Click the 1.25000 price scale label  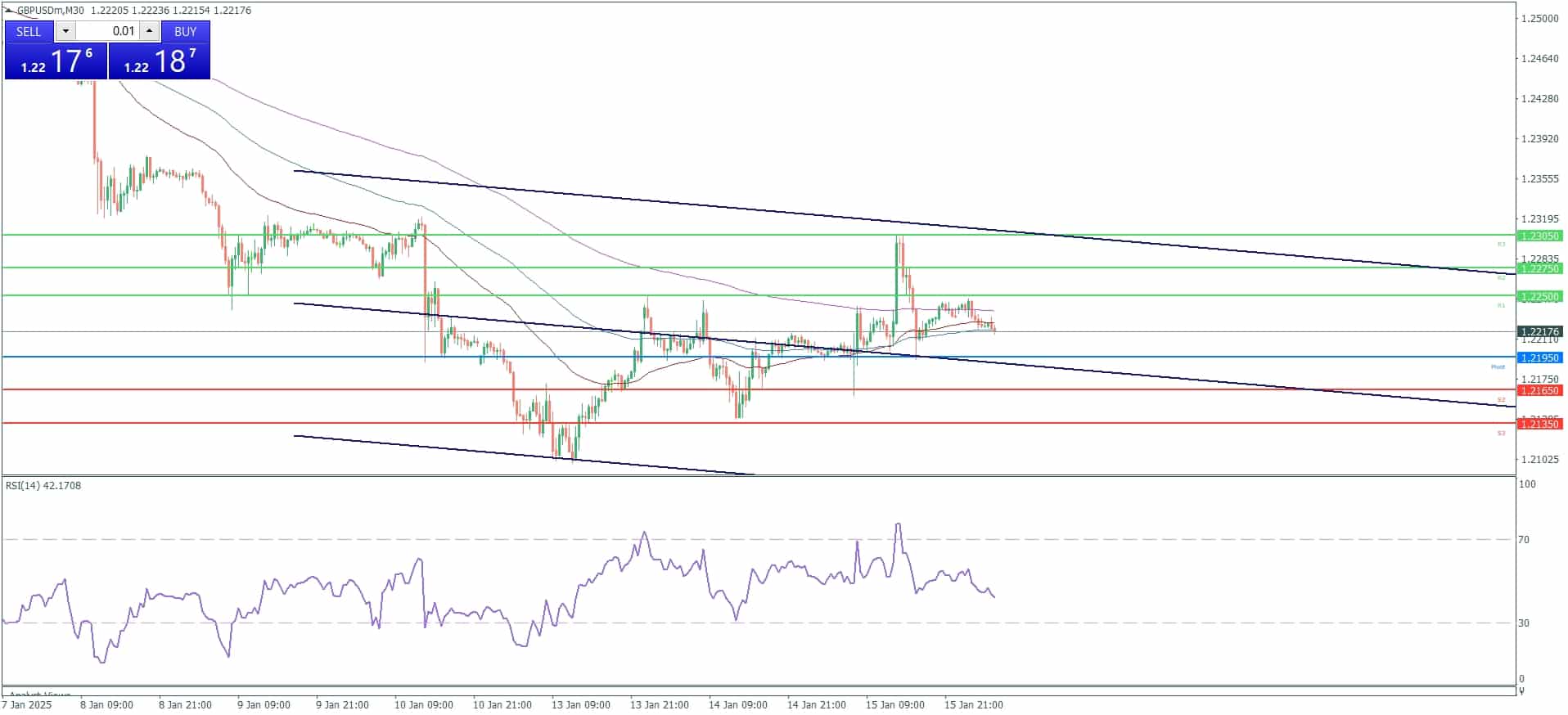pyautogui.click(x=1539, y=18)
